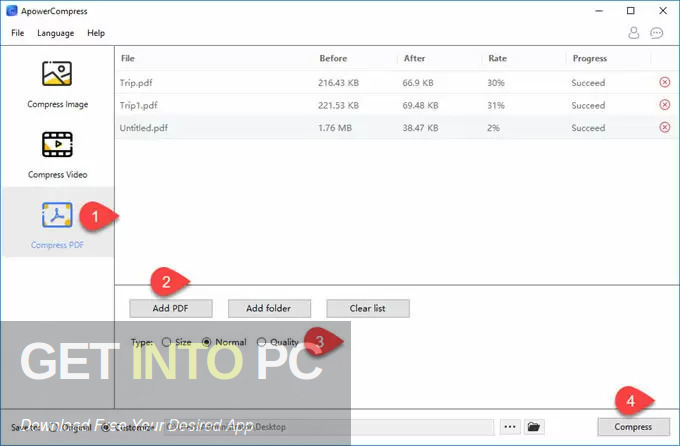The image size is (680, 446).
Task: Start compression with Compress button
Action: point(634,427)
